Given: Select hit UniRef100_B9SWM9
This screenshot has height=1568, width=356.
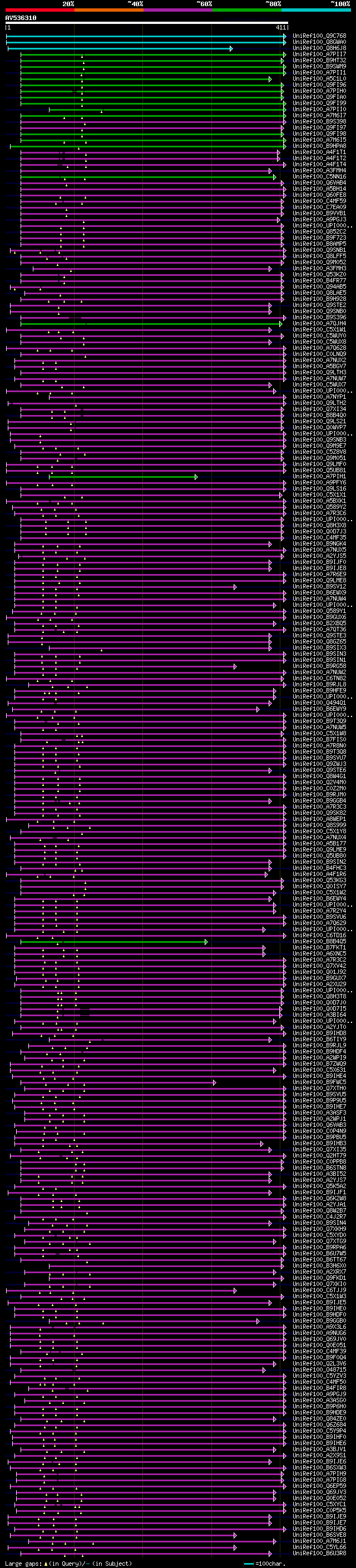Looking at the screenshot, I should (319, 66).
